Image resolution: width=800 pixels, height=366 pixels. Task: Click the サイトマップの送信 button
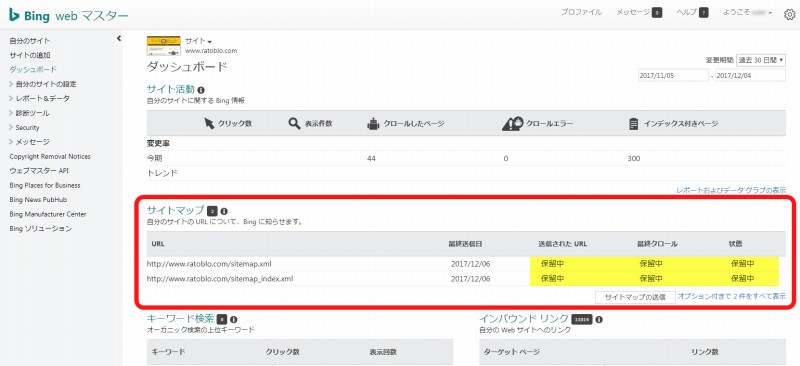[x=635, y=297]
